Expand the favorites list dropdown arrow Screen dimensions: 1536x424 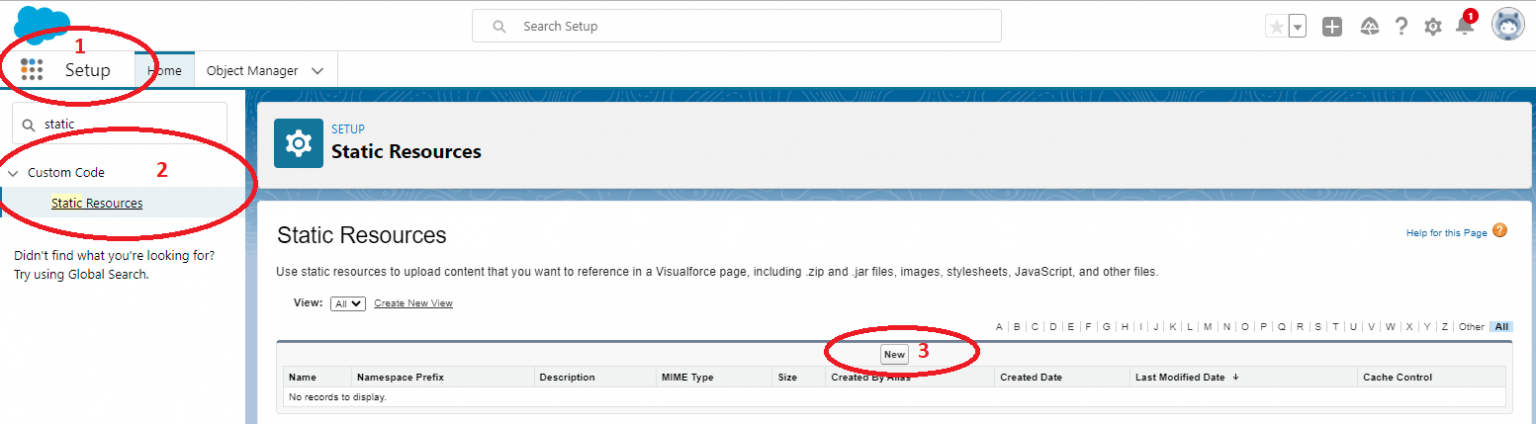click(1297, 27)
